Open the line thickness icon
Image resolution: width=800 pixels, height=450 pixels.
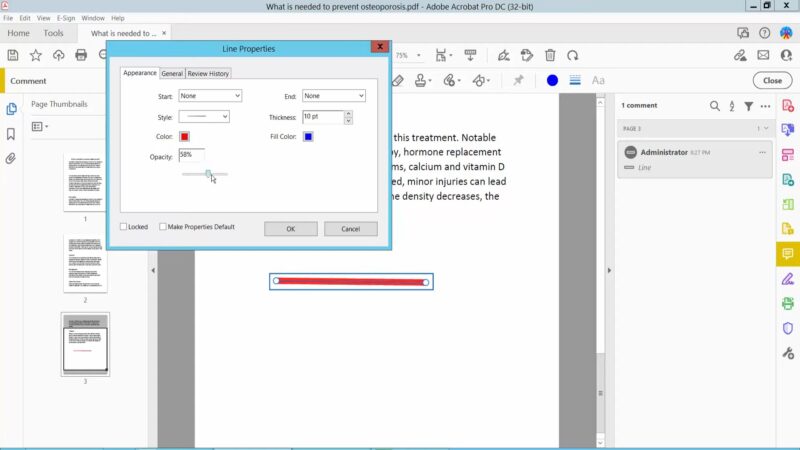click(x=575, y=81)
